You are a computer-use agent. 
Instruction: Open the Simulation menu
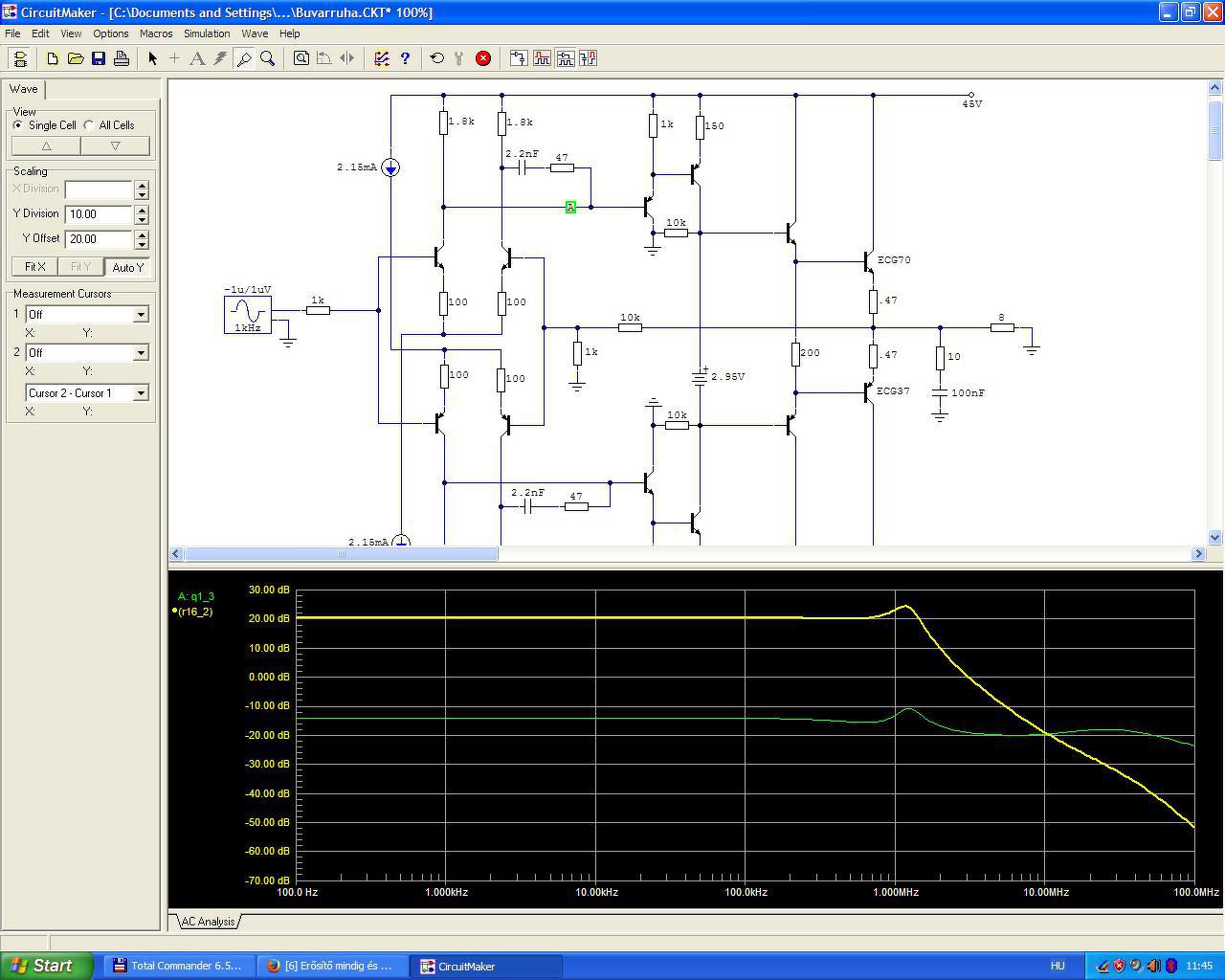(x=207, y=33)
